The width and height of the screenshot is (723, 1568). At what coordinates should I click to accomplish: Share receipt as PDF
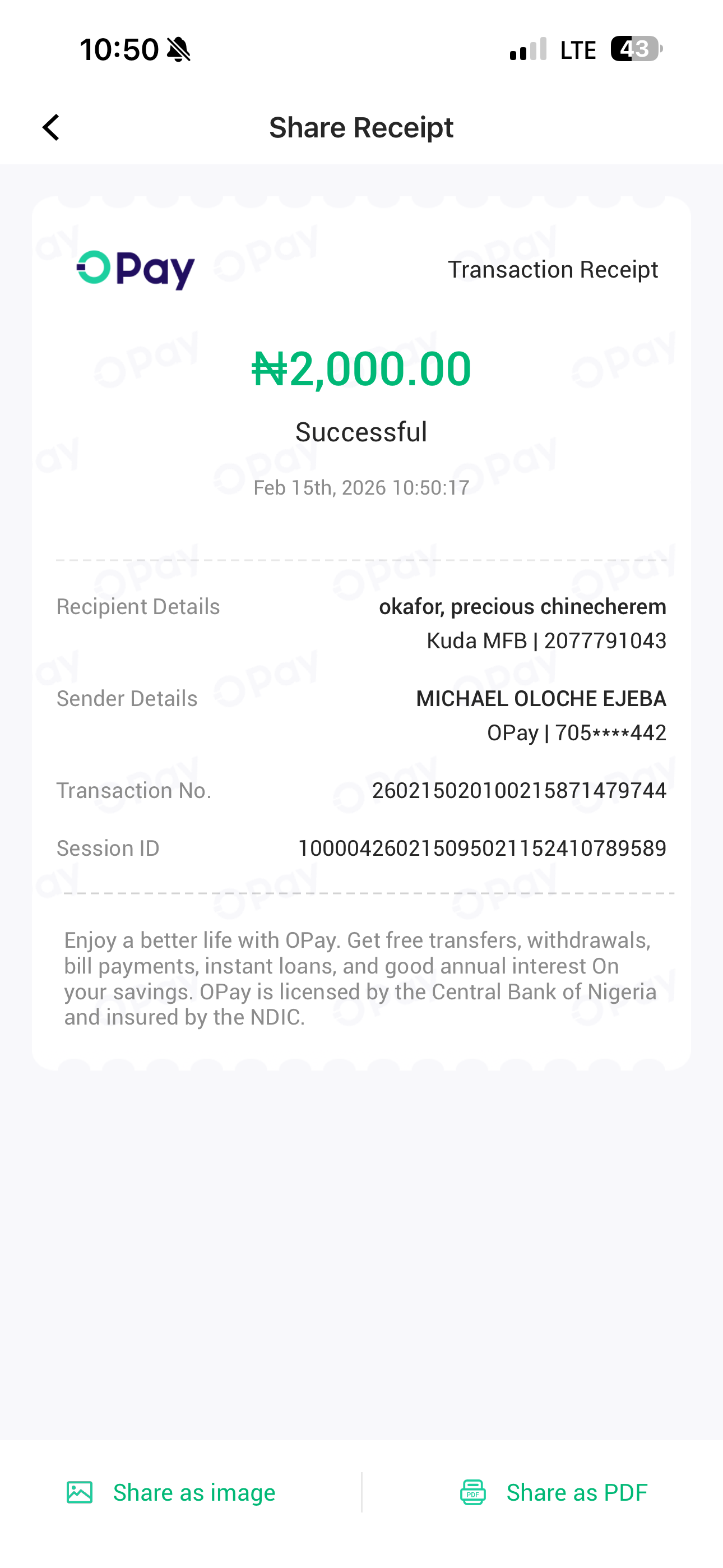coord(576,1492)
